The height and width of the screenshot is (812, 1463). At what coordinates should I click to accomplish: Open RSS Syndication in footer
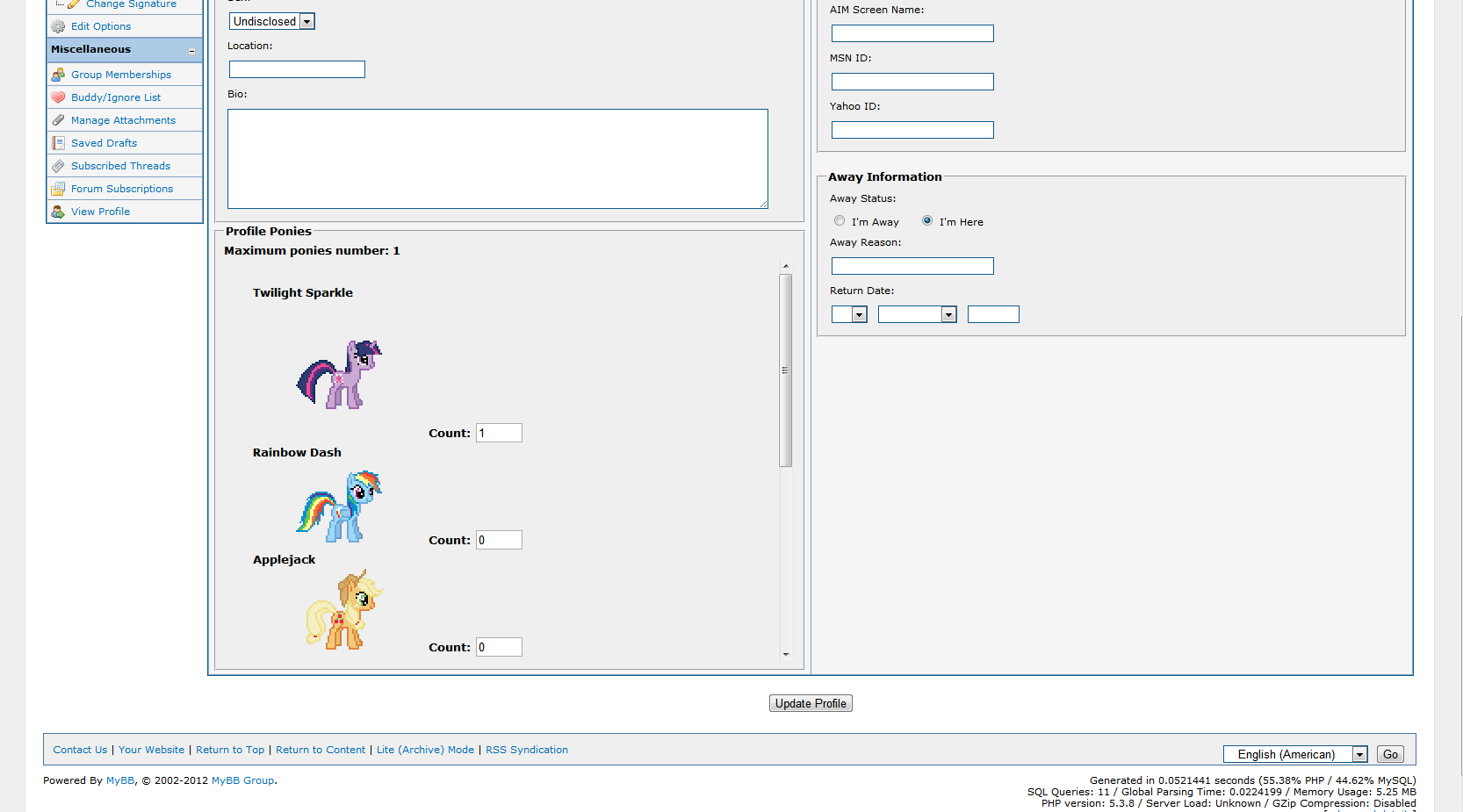tap(527, 750)
